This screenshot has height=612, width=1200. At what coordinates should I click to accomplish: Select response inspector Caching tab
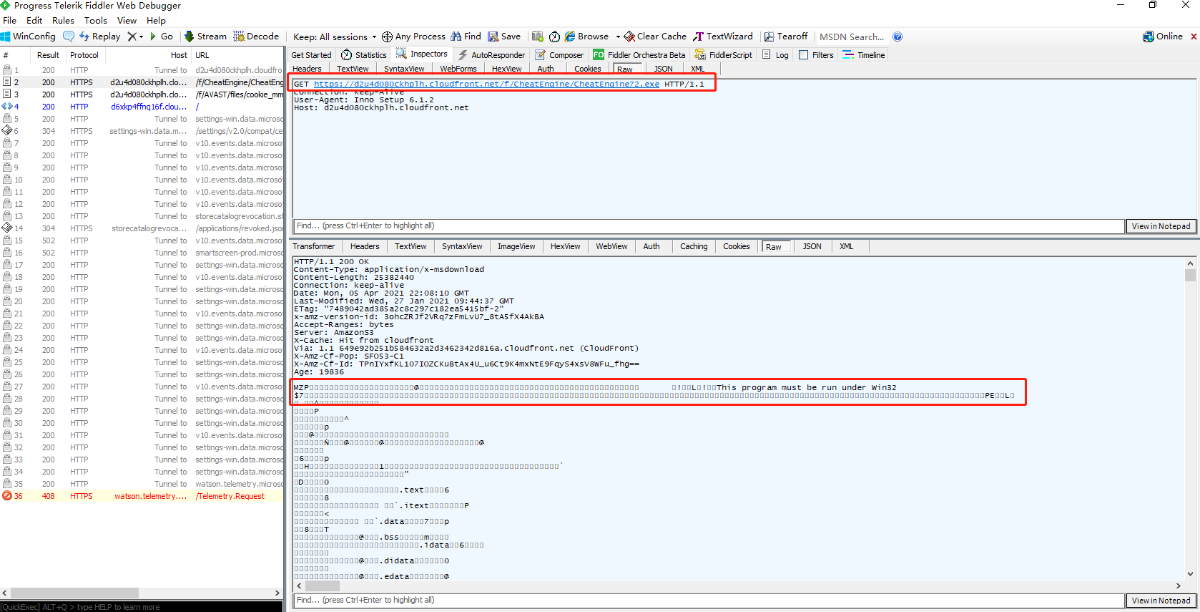coord(693,246)
